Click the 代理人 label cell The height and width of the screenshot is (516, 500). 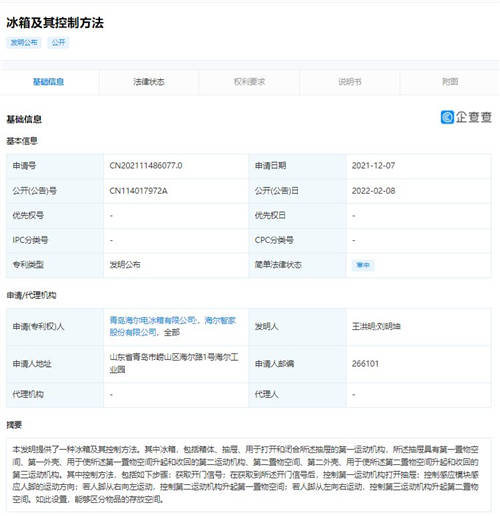(297, 394)
